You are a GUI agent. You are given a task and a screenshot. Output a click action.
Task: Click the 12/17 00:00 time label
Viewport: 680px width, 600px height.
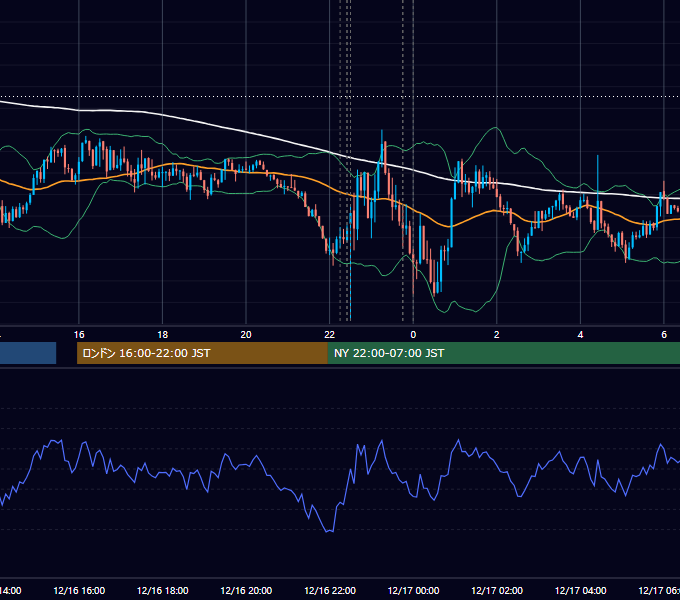pos(413,590)
